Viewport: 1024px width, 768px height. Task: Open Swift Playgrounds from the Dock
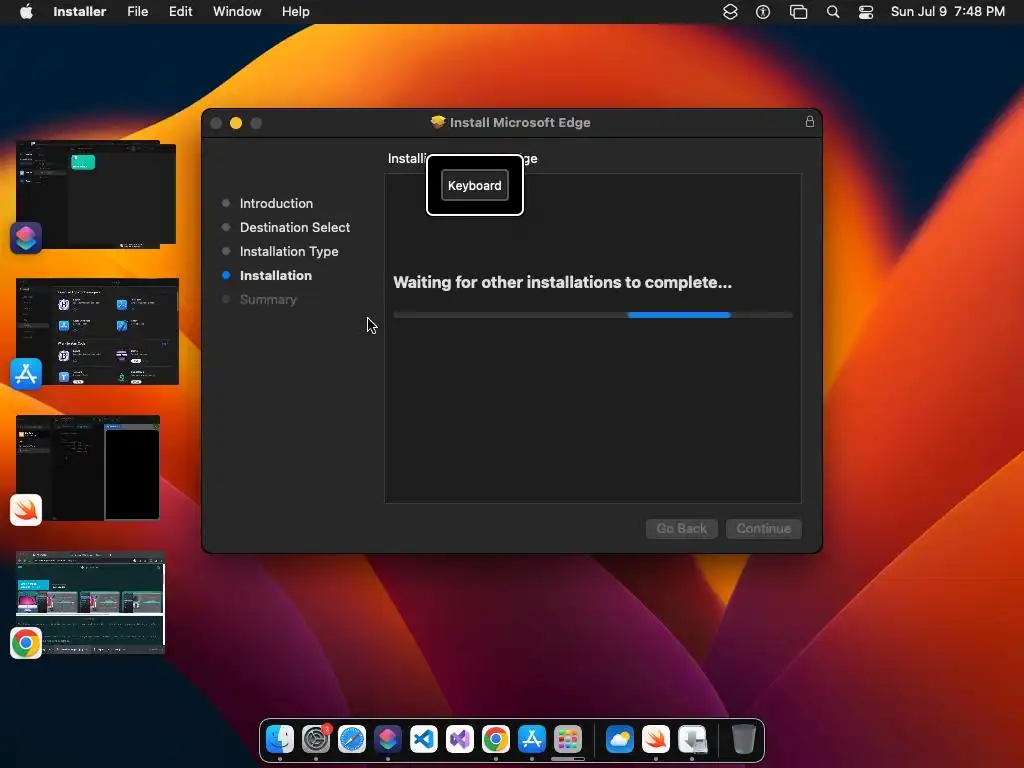tap(656, 739)
